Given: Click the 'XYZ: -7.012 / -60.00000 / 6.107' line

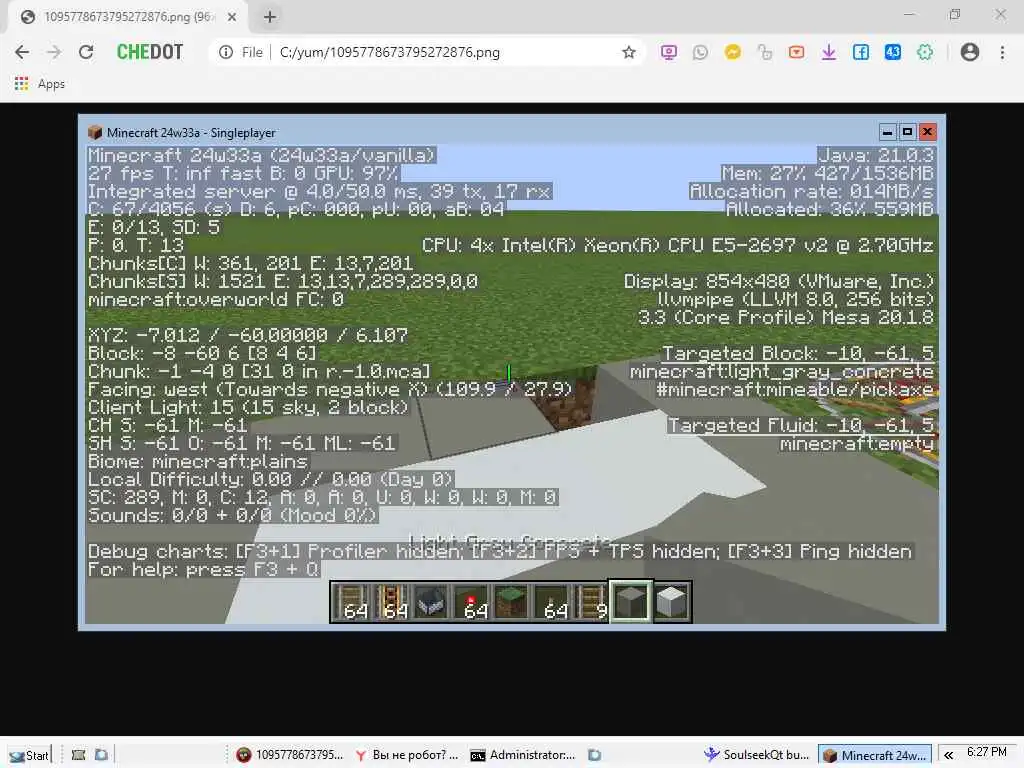Looking at the screenshot, I should (x=248, y=335).
